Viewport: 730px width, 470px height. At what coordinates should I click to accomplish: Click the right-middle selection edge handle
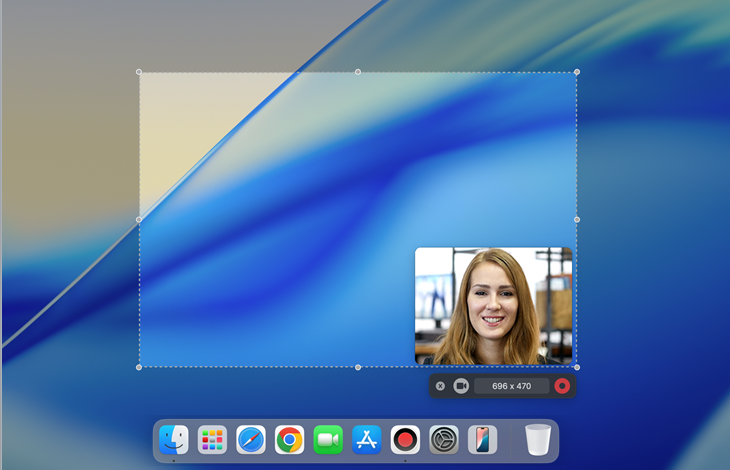pos(577,220)
